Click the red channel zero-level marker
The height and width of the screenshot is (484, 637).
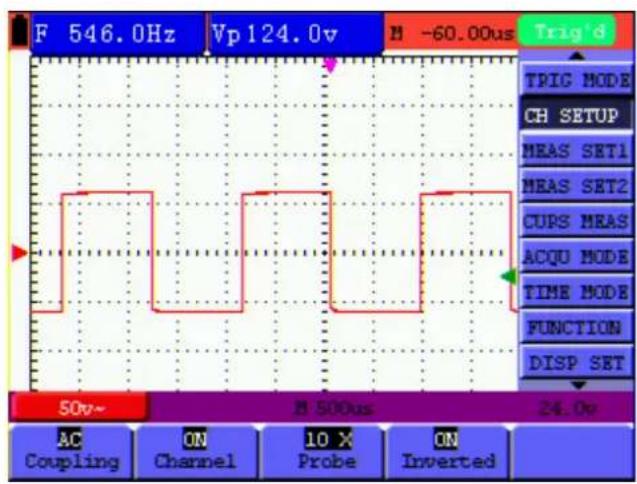tap(19, 253)
